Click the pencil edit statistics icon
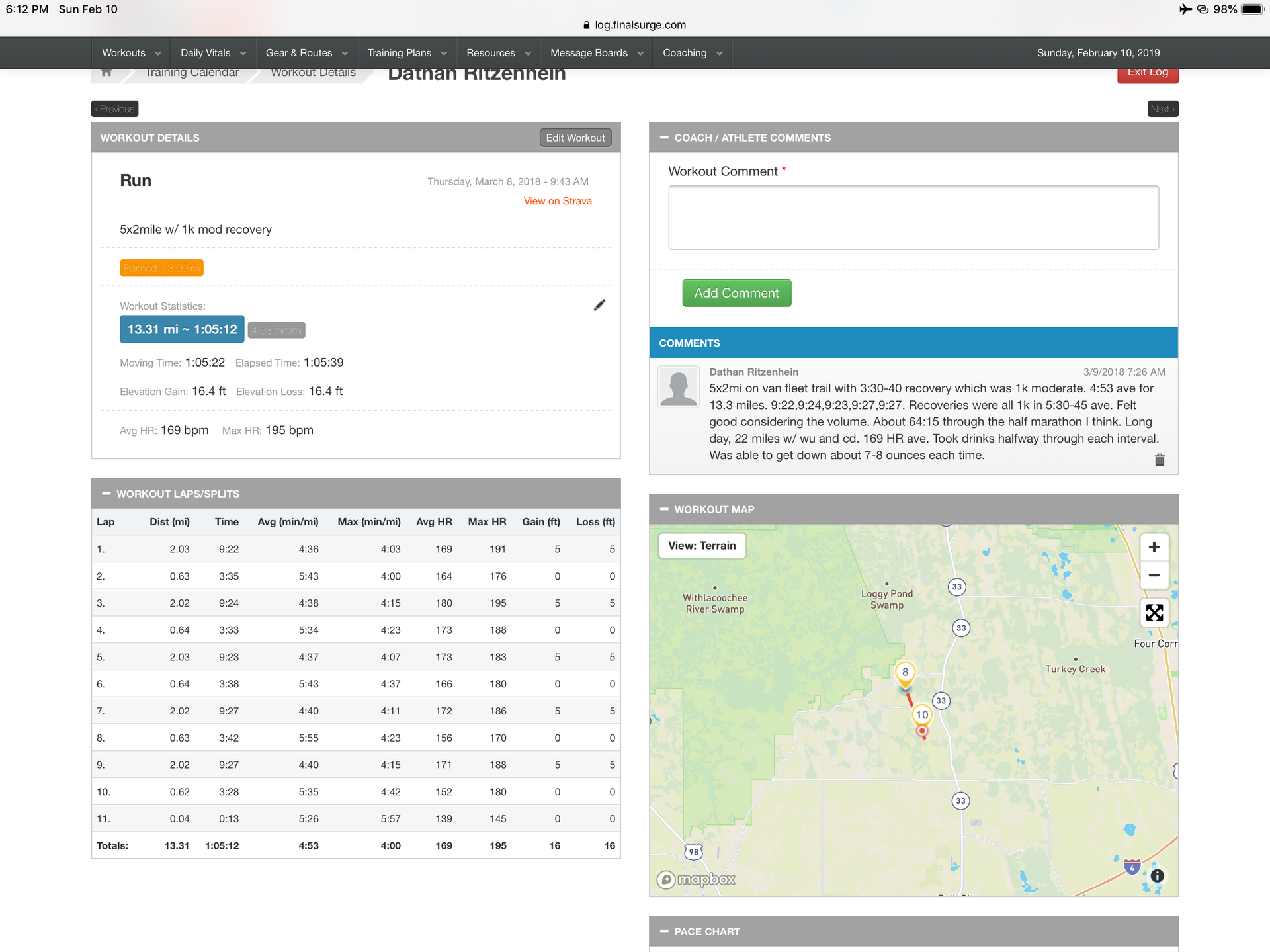1270x952 pixels. pyautogui.click(x=599, y=305)
